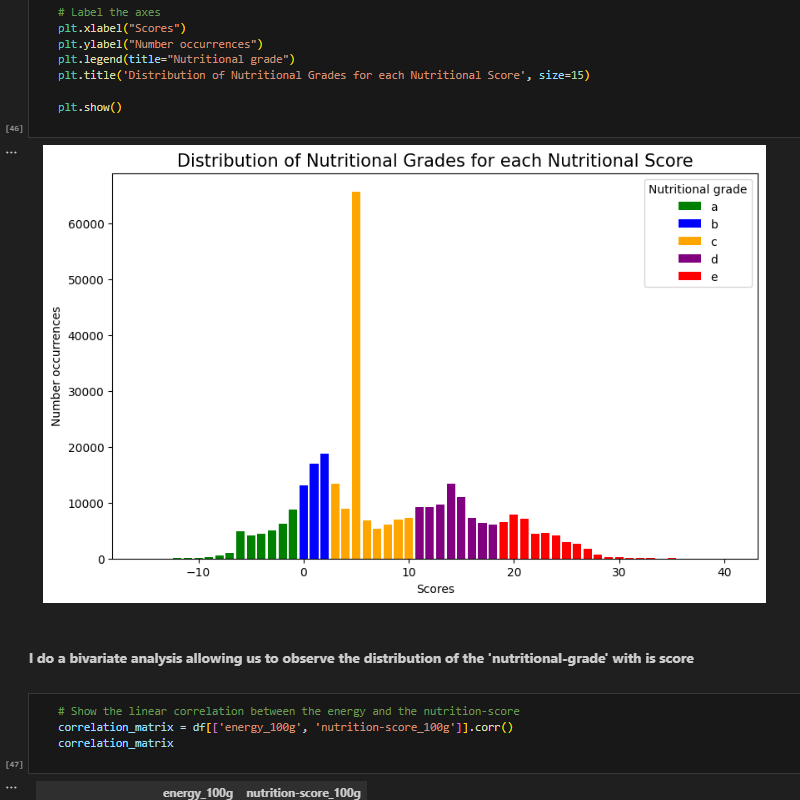Click the correlation_matrix assignment line
This screenshot has width=800, height=800.
pos(285,727)
